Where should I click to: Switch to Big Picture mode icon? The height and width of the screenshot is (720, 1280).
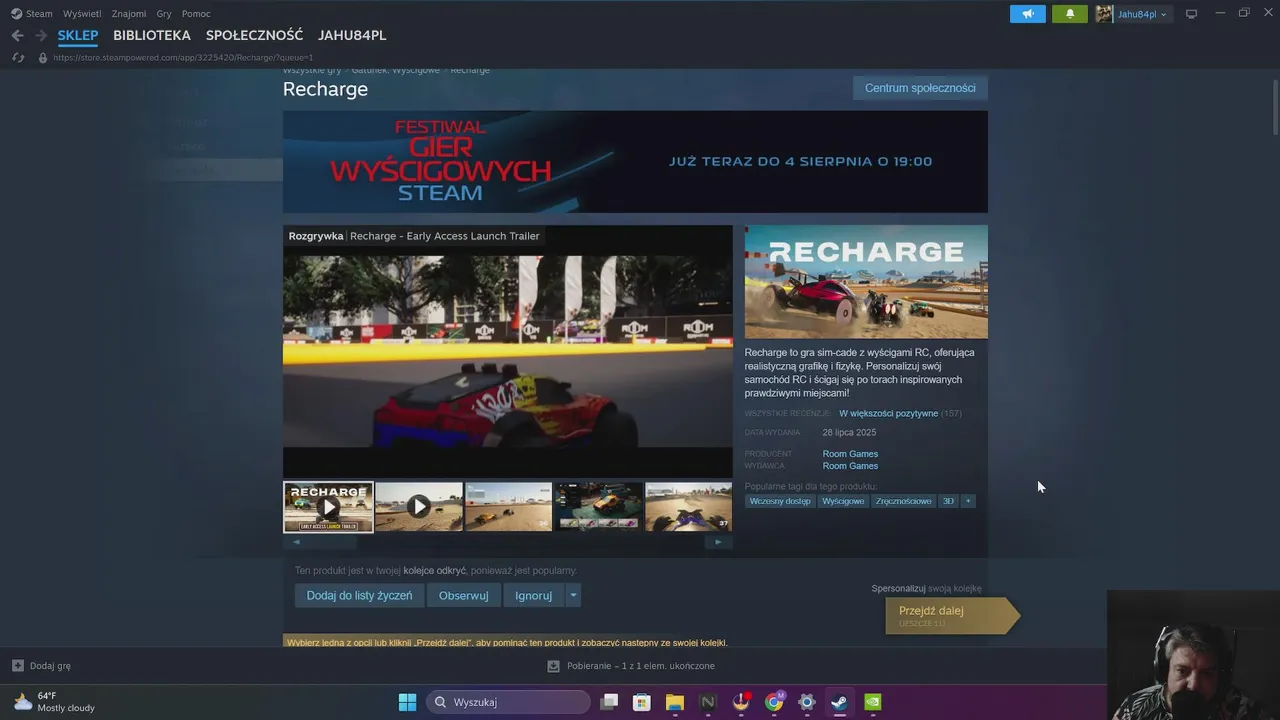tap(1191, 14)
